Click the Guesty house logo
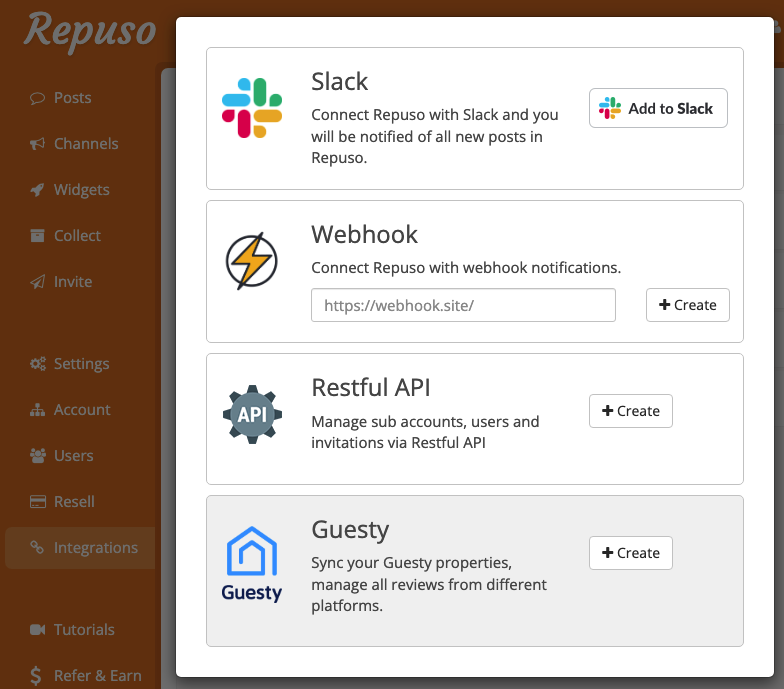 pos(252,564)
